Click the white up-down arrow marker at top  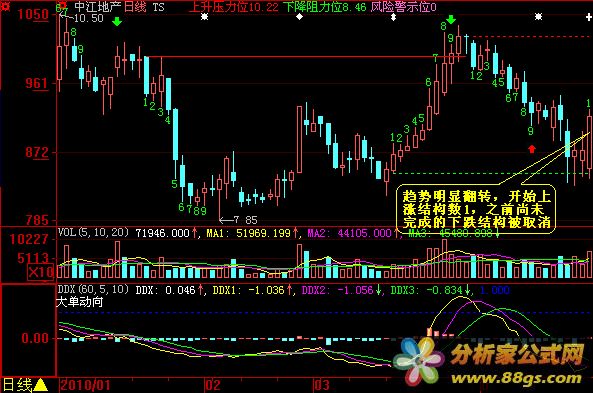(393, 17)
